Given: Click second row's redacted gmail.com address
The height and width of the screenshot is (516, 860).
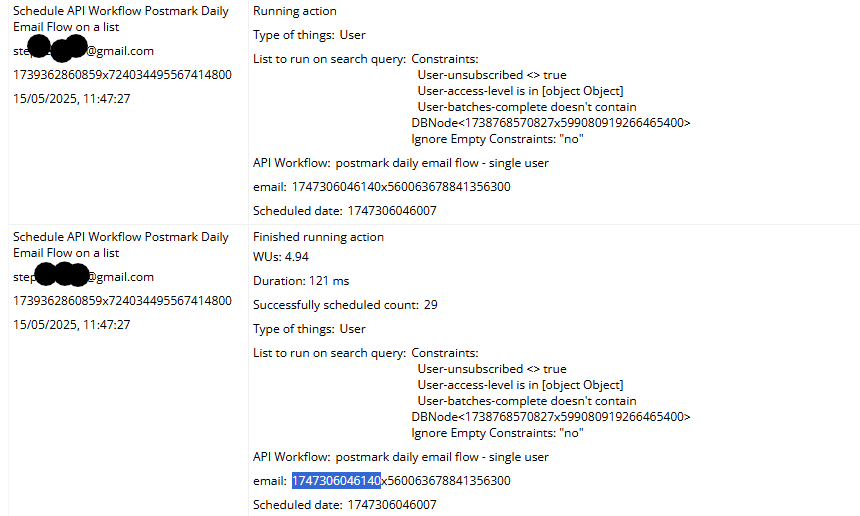Looking at the screenshot, I should coord(83,277).
